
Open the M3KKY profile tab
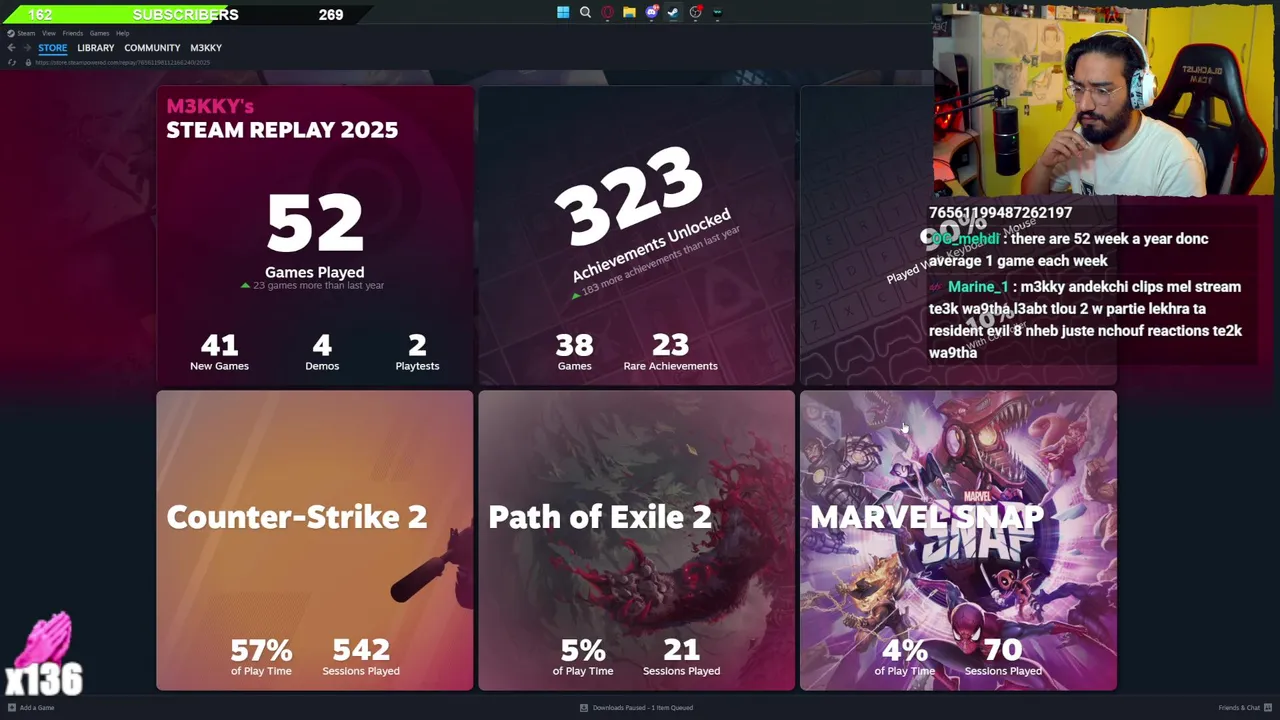click(206, 48)
